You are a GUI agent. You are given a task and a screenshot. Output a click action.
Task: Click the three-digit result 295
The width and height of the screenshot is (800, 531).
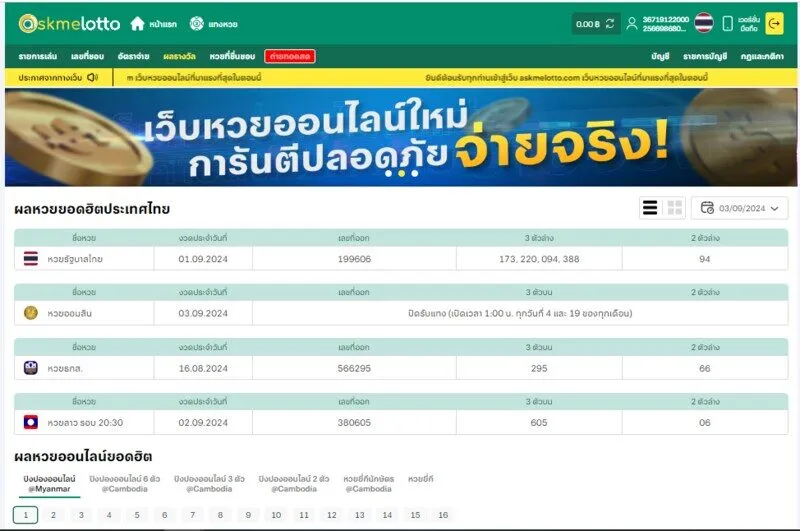coord(539,368)
